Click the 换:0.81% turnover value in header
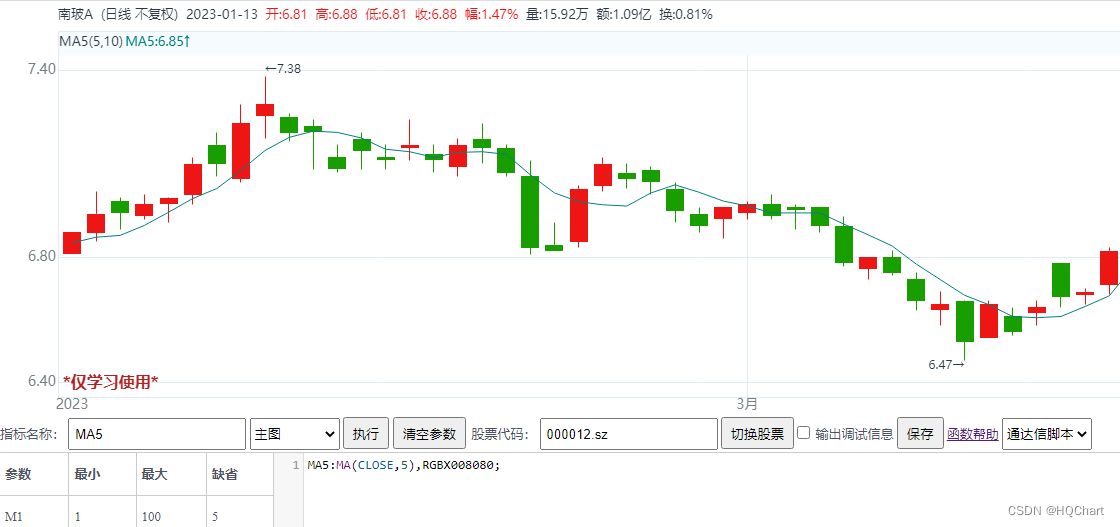1120x527 pixels. 686,14
